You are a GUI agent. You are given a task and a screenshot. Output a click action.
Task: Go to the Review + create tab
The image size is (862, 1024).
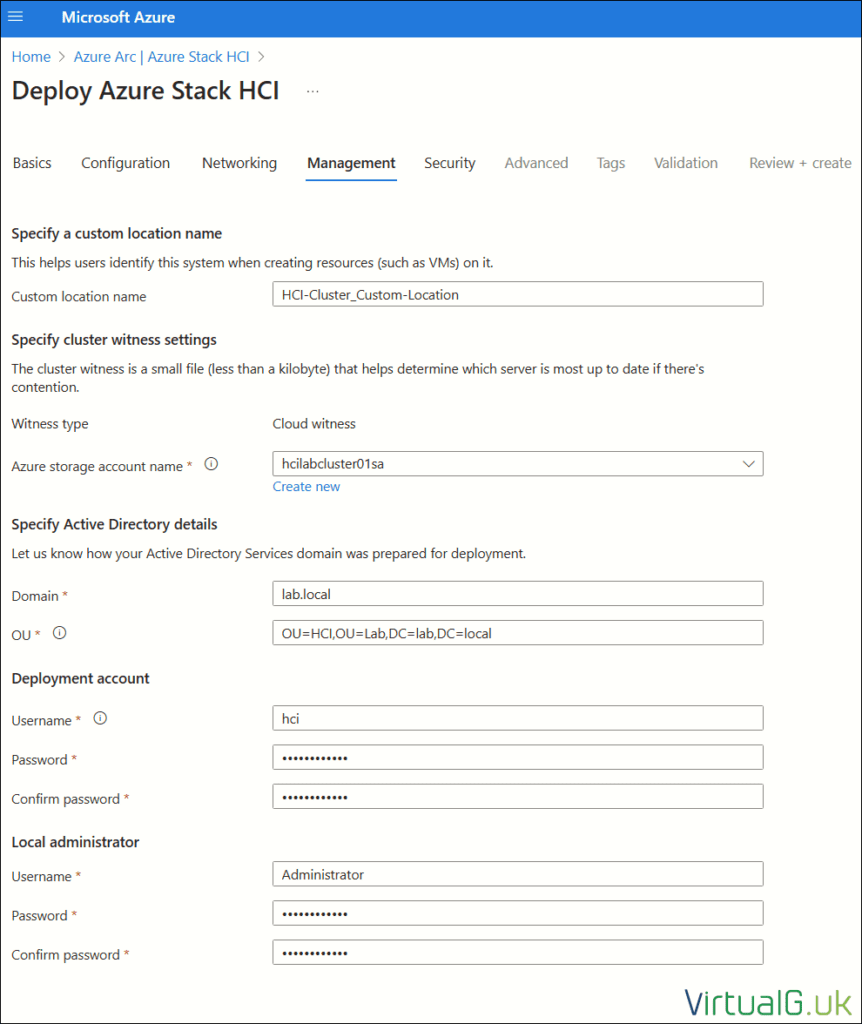tap(800, 163)
